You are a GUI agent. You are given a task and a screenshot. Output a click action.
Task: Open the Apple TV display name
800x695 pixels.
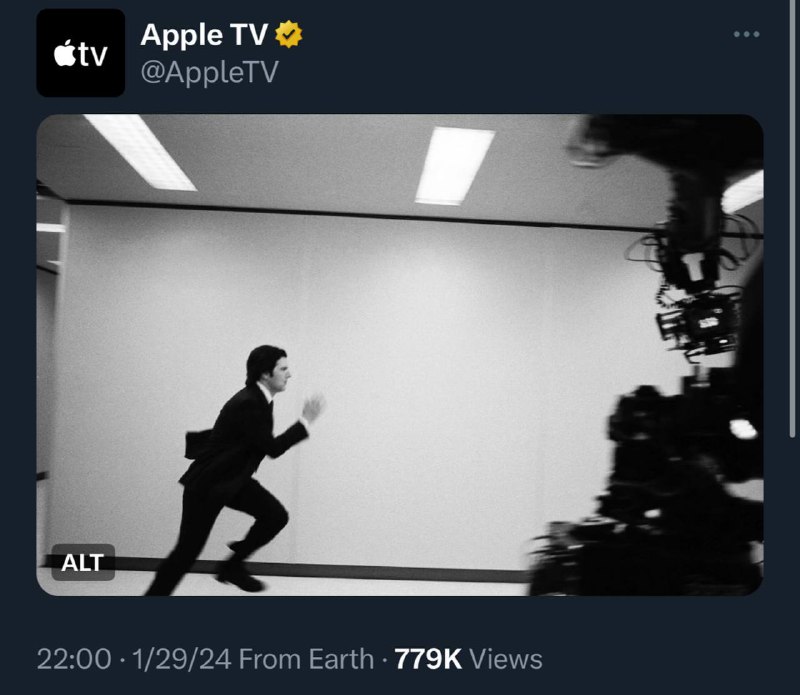pos(204,35)
